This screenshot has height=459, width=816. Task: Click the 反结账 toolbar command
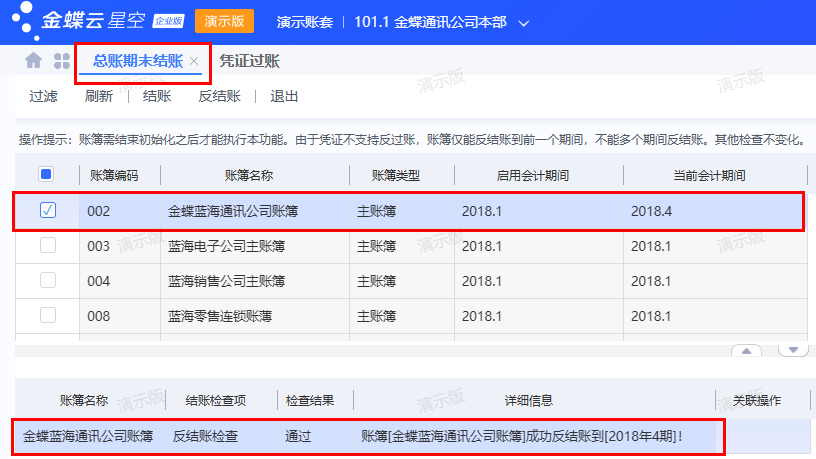tap(220, 96)
